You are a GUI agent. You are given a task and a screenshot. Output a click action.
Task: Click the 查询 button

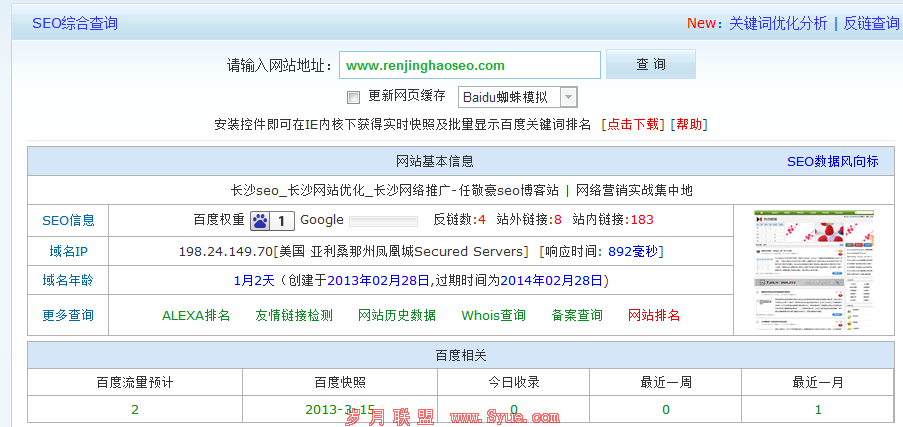tap(651, 64)
